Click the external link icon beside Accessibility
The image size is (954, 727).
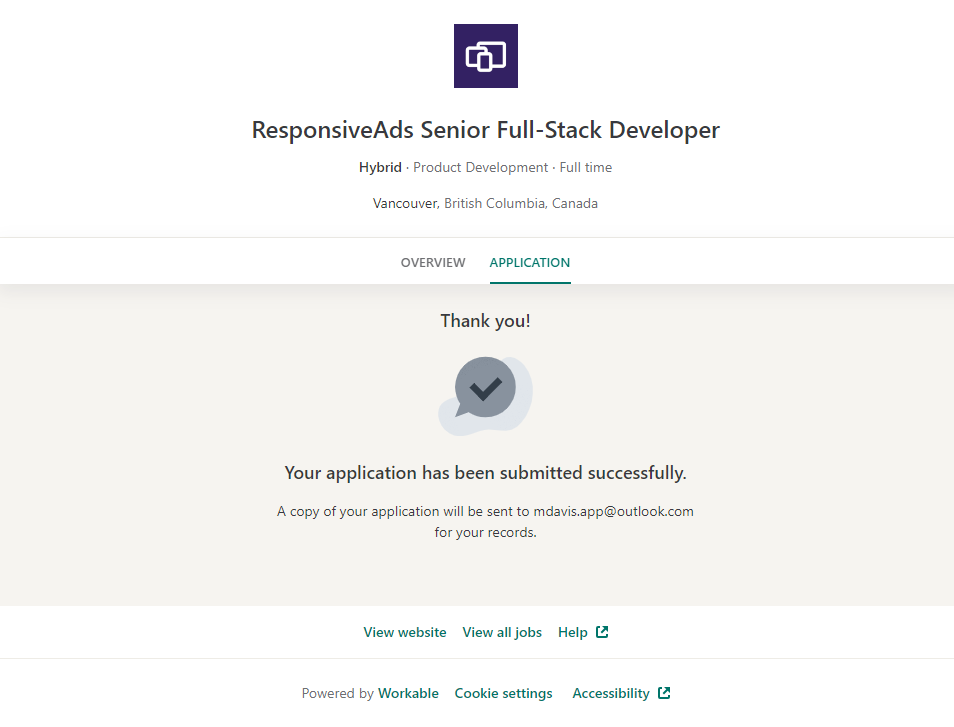(x=664, y=693)
